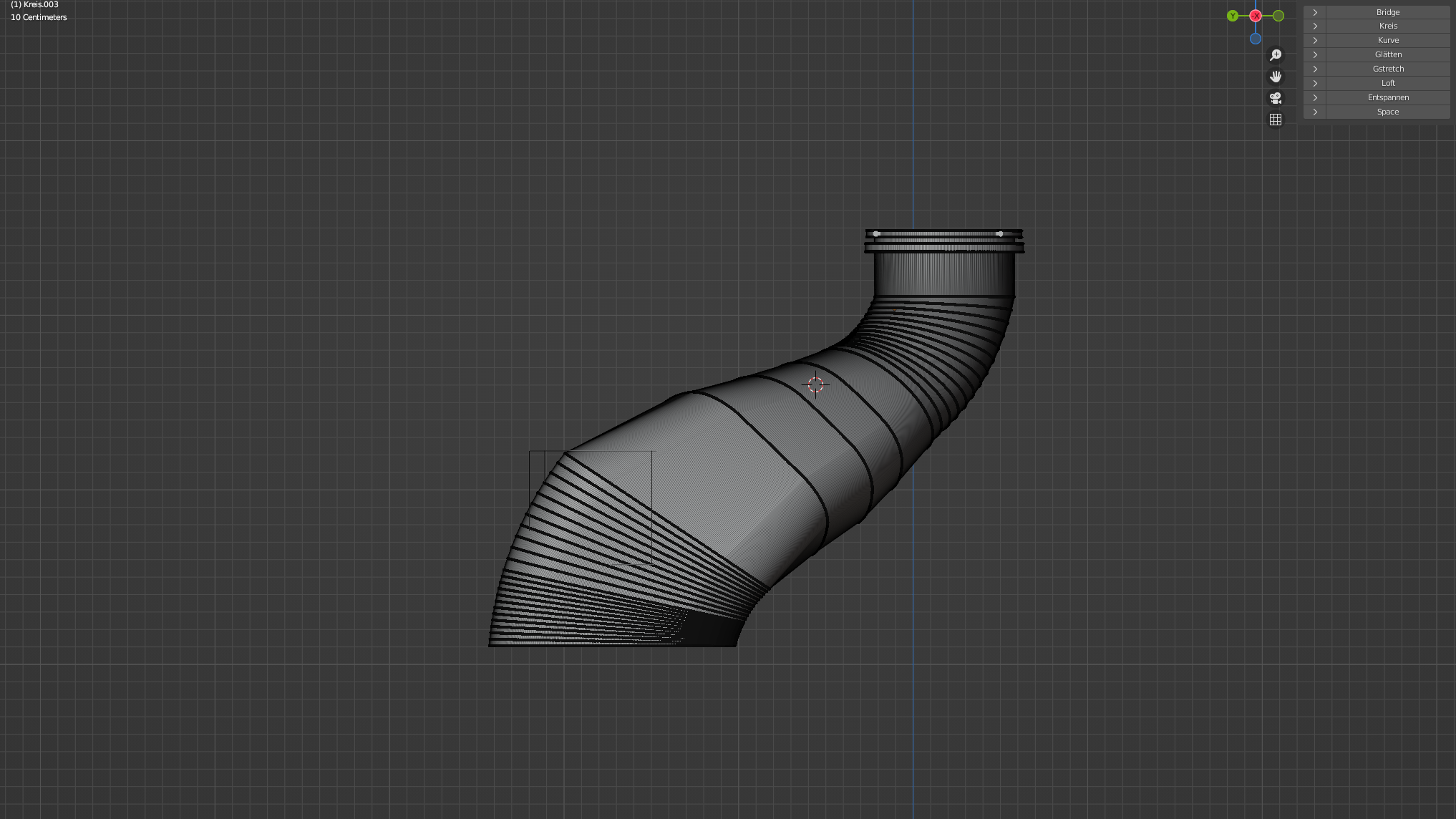Expand the Kreis options chevron
Screen dimensions: 1456x819
pos(1315,26)
